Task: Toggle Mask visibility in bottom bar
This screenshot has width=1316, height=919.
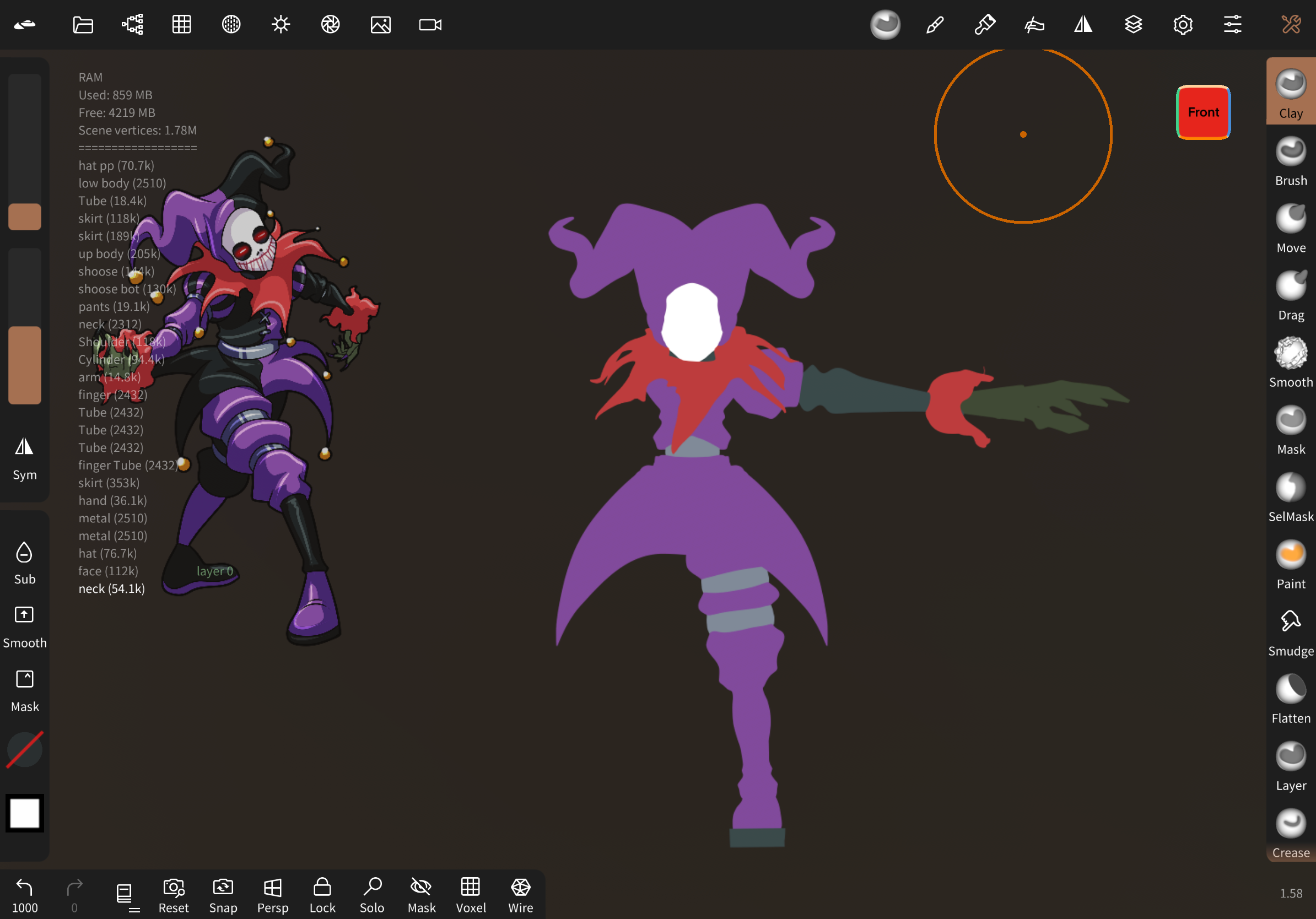Action: (421, 895)
